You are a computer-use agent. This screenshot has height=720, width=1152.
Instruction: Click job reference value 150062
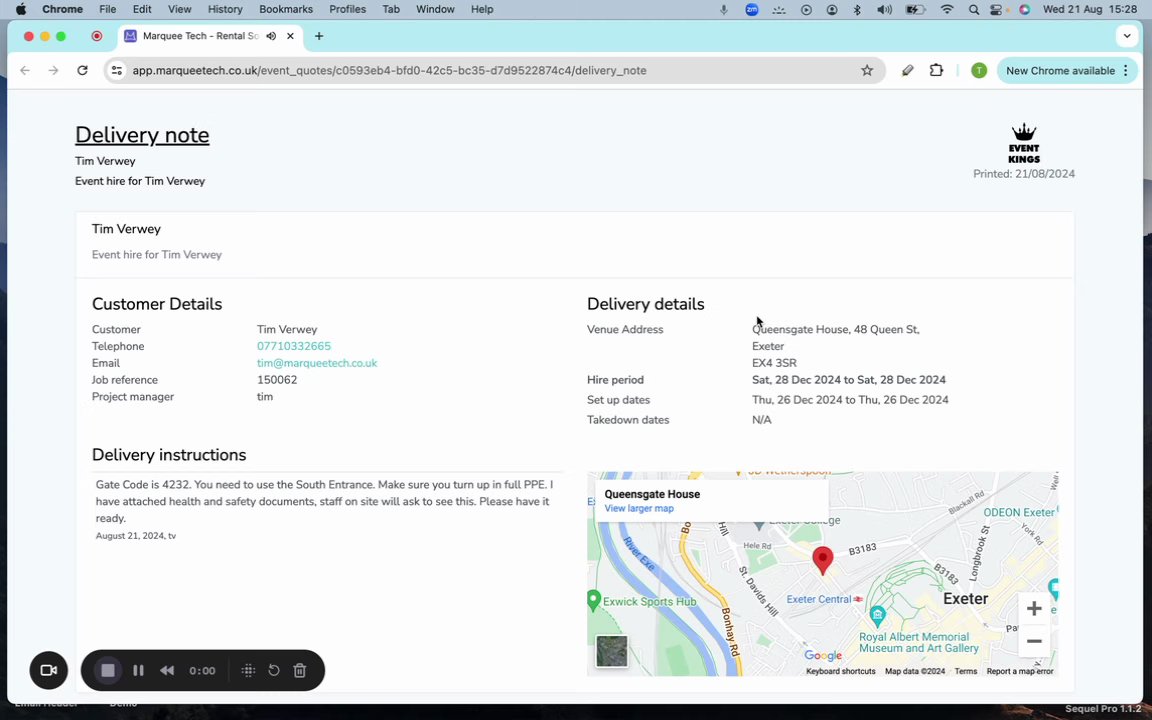pyautogui.click(x=277, y=380)
